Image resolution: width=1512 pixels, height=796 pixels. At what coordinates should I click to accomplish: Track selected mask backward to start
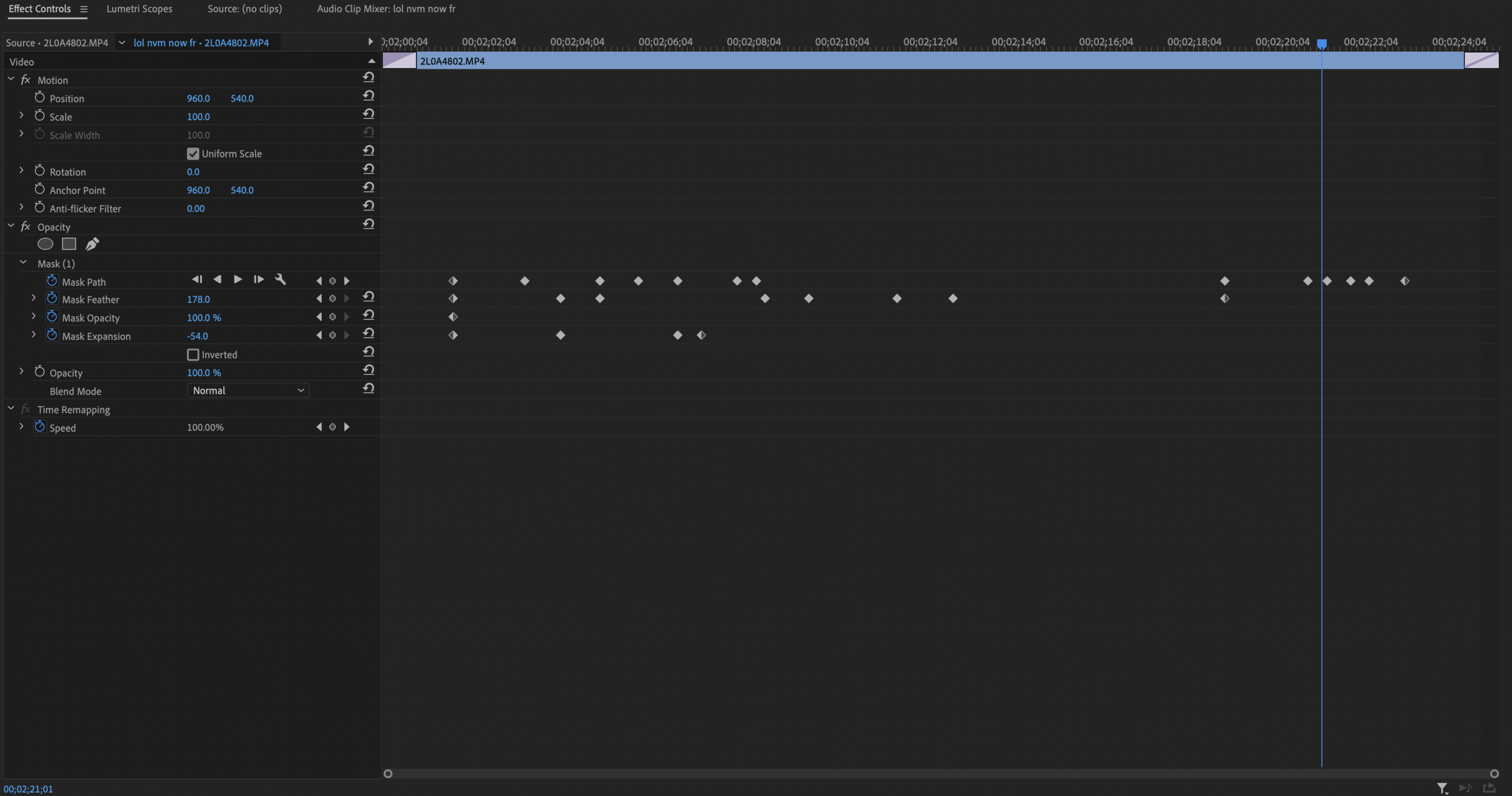point(197,279)
